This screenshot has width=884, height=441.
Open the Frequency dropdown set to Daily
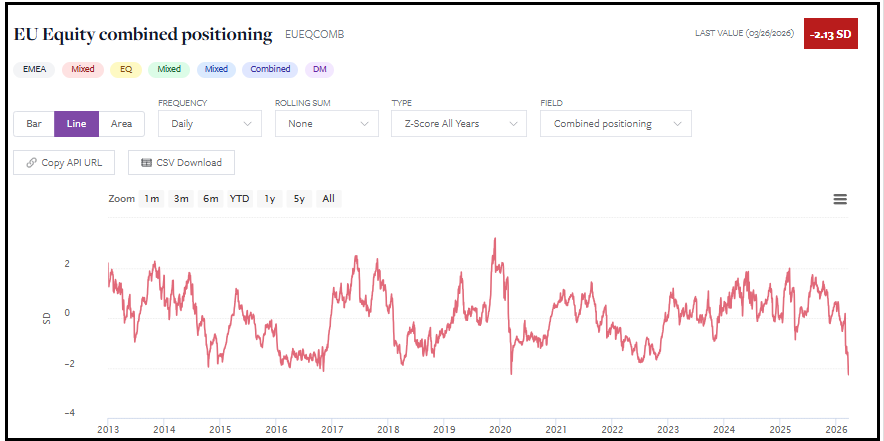[x=210, y=124]
